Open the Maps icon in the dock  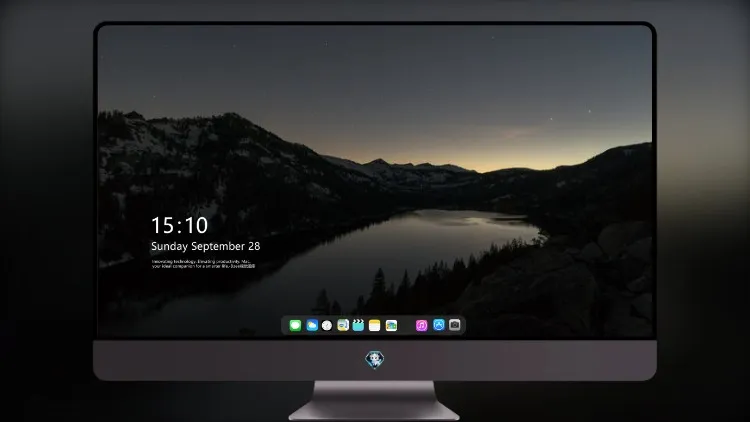tap(343, 325)
